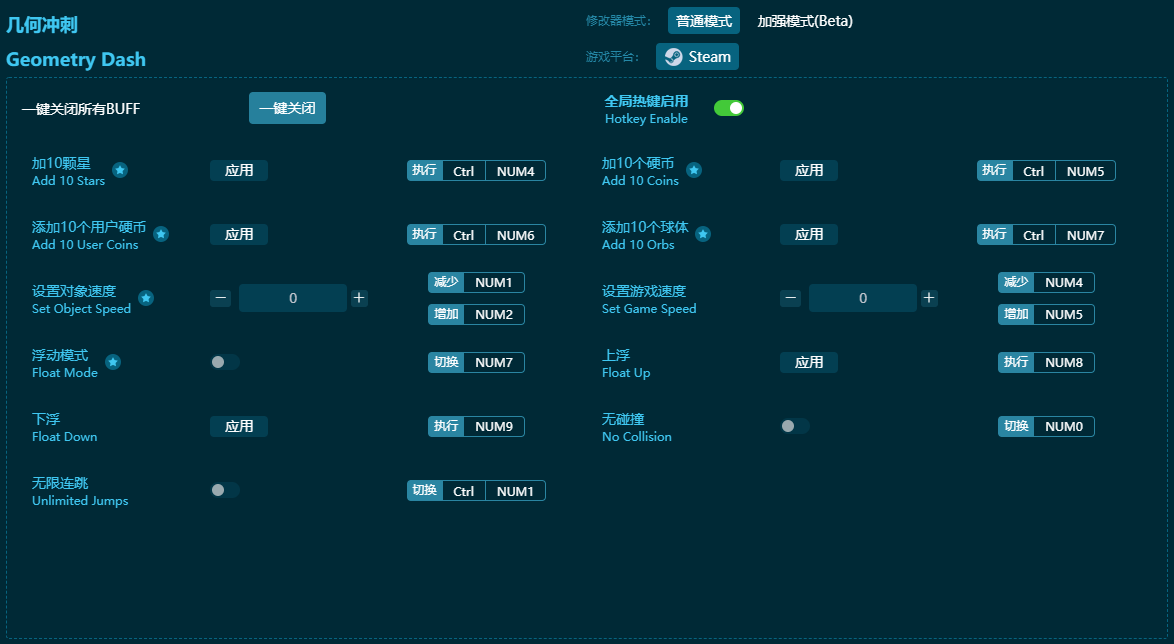Select the Steam platform button
The image size is (1174, 644).
click(x=697, y=57)
